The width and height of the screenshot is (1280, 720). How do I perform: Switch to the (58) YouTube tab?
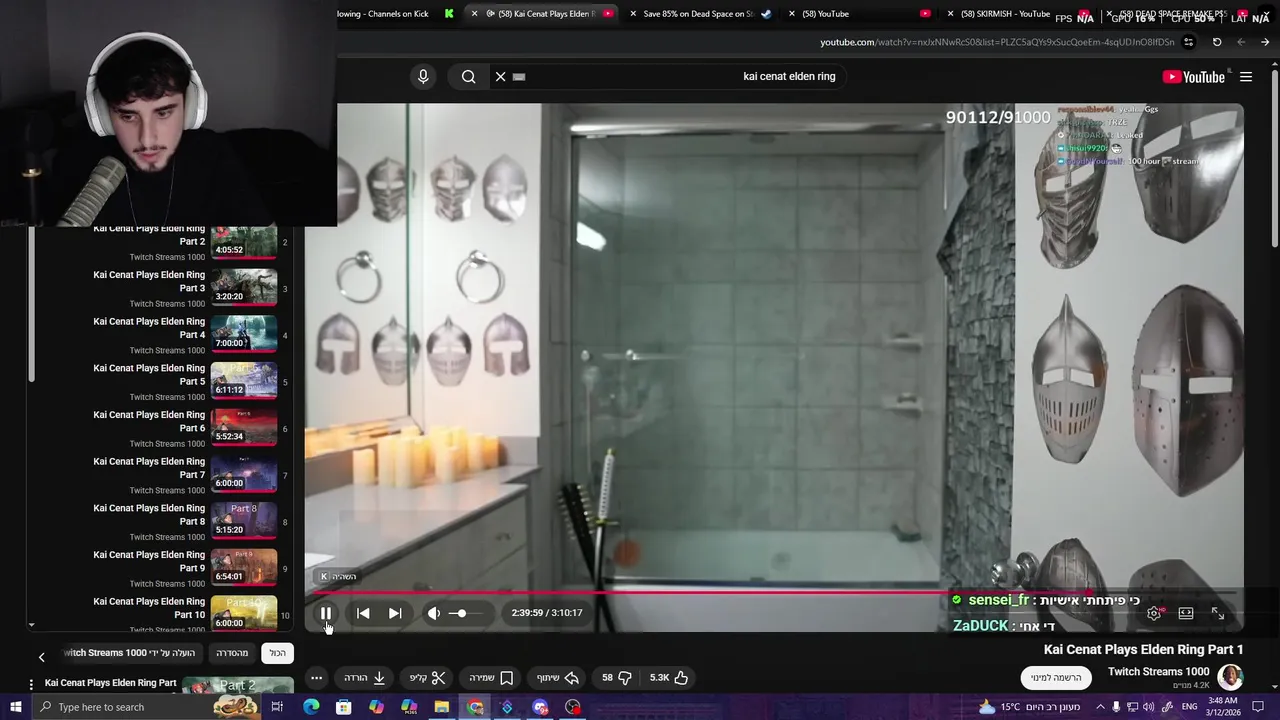point(860,14)
